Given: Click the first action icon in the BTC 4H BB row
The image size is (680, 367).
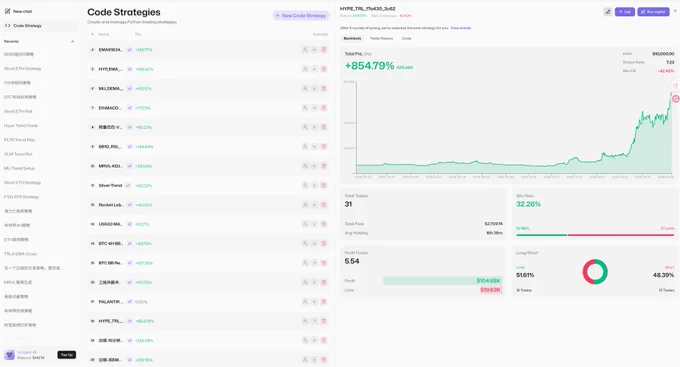Looking at the screenshot, I should 305,243.
